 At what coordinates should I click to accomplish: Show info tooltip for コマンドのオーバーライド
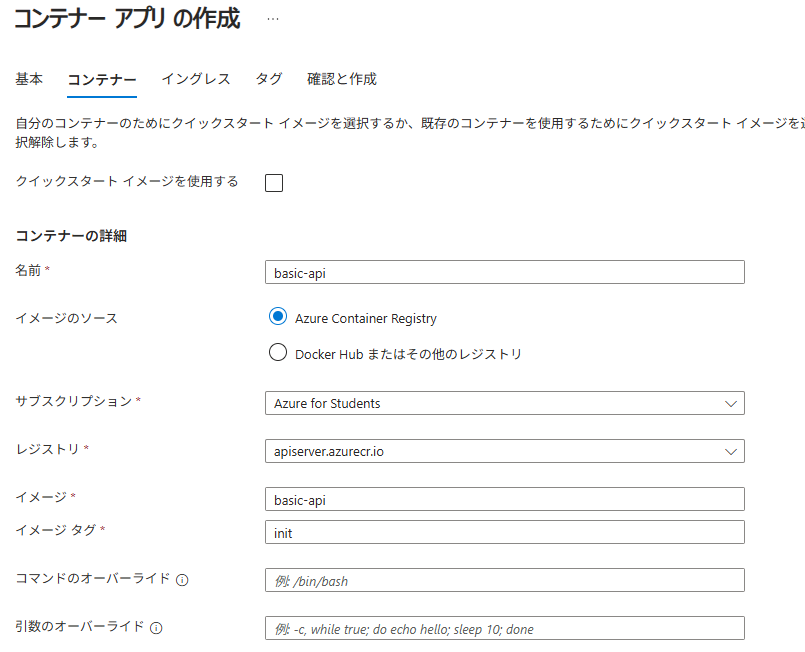click(182, 580)
